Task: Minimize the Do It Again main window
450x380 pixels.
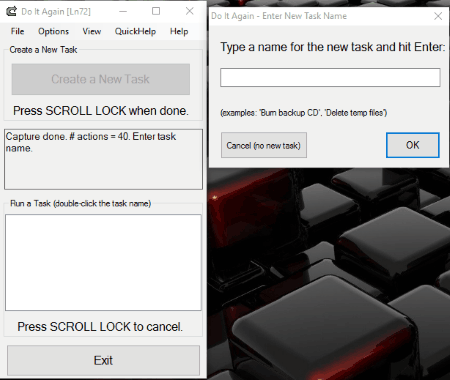Action: pos(123,11)
